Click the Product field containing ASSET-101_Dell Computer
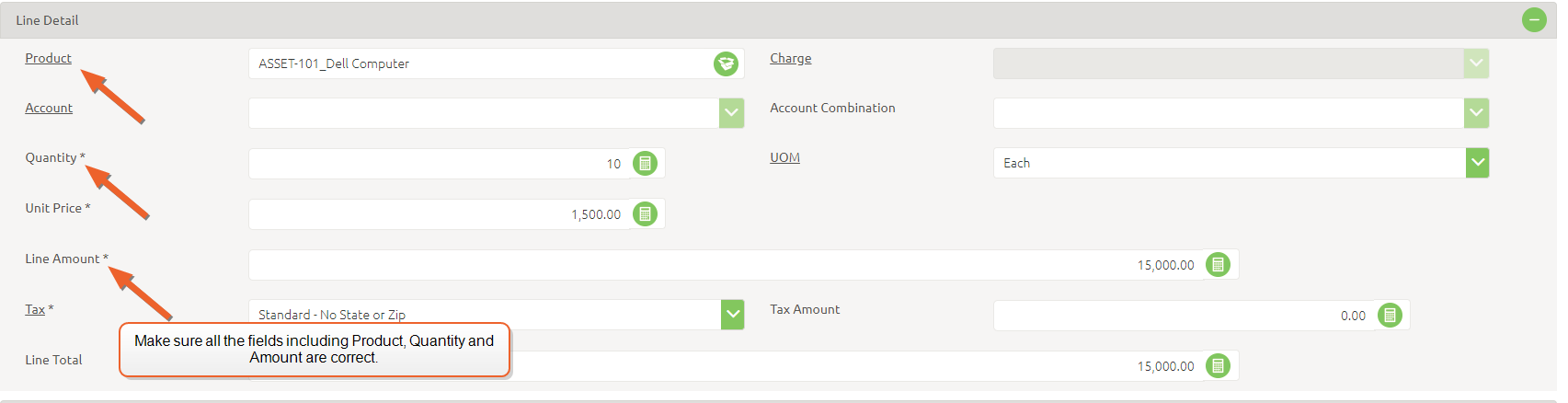 pyautogui.click(x=478, y=63)
